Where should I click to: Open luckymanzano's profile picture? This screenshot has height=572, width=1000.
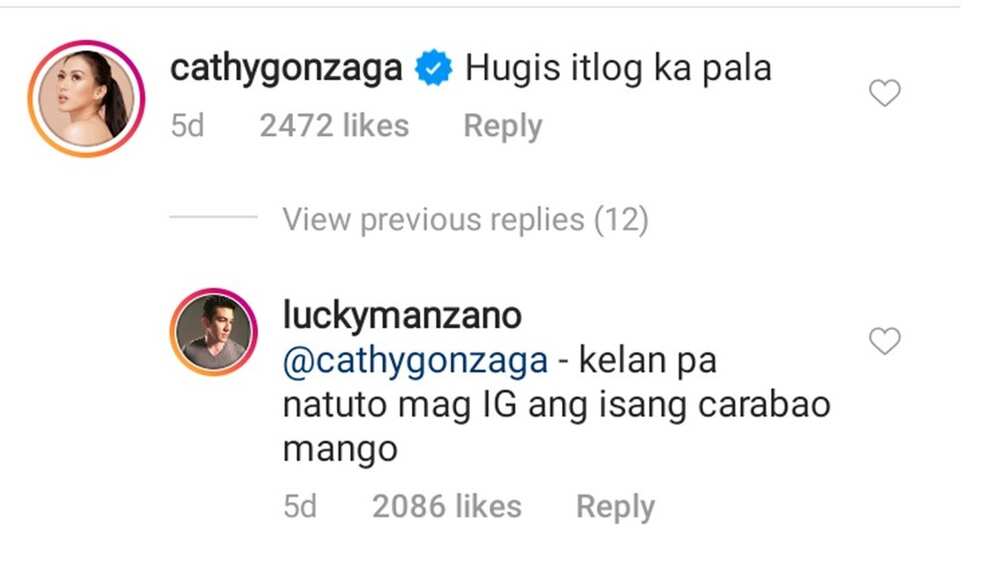(213, 332)
